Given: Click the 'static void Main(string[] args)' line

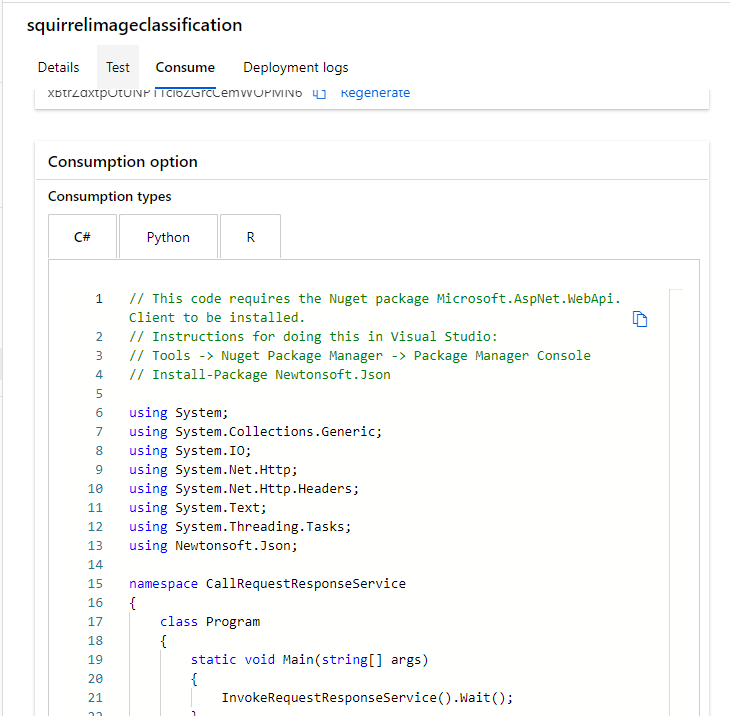Looking at the screenshot, I should coord(309,660).
